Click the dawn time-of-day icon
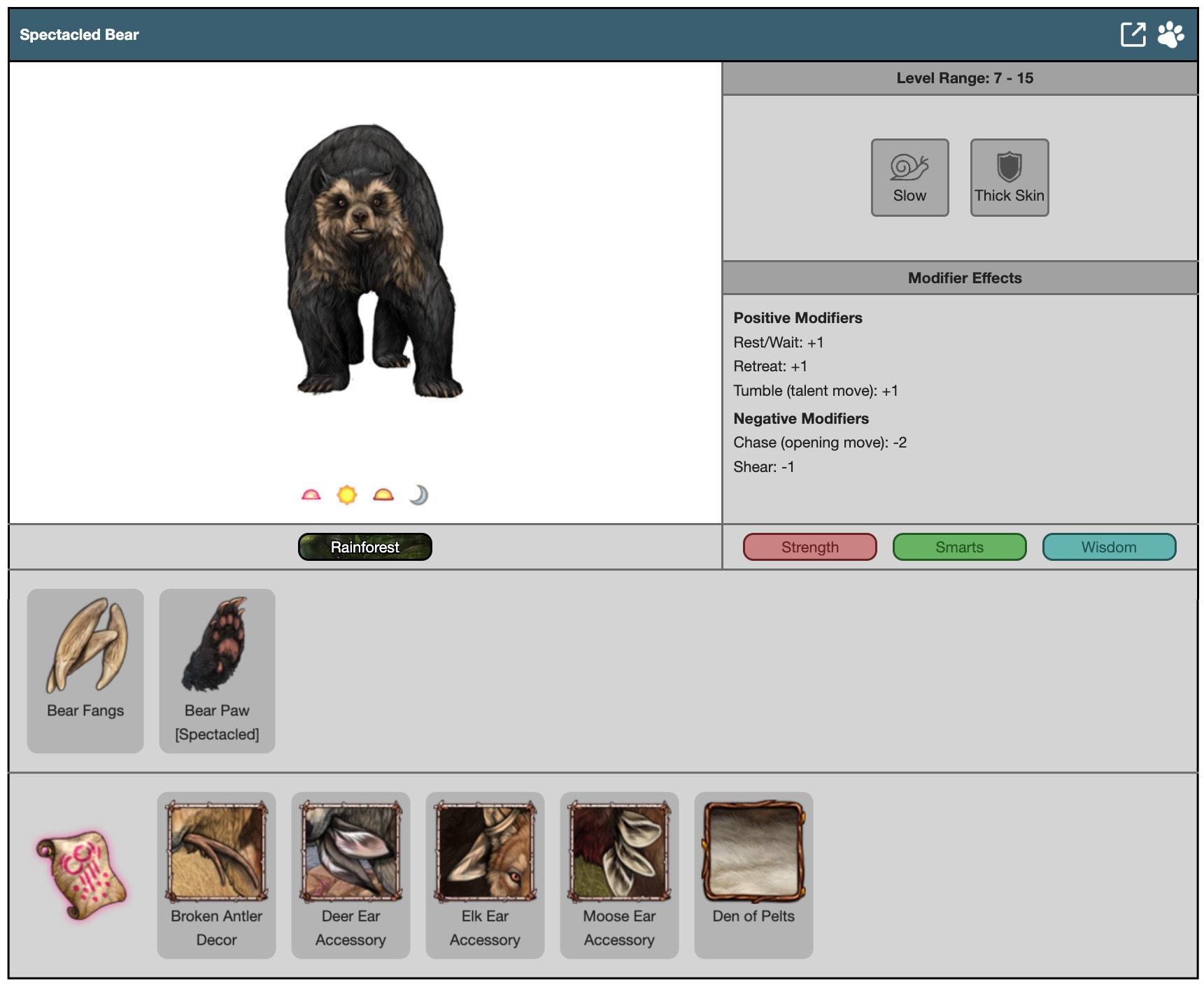This screenshot has height=986, width=1204. click(311, 495)
